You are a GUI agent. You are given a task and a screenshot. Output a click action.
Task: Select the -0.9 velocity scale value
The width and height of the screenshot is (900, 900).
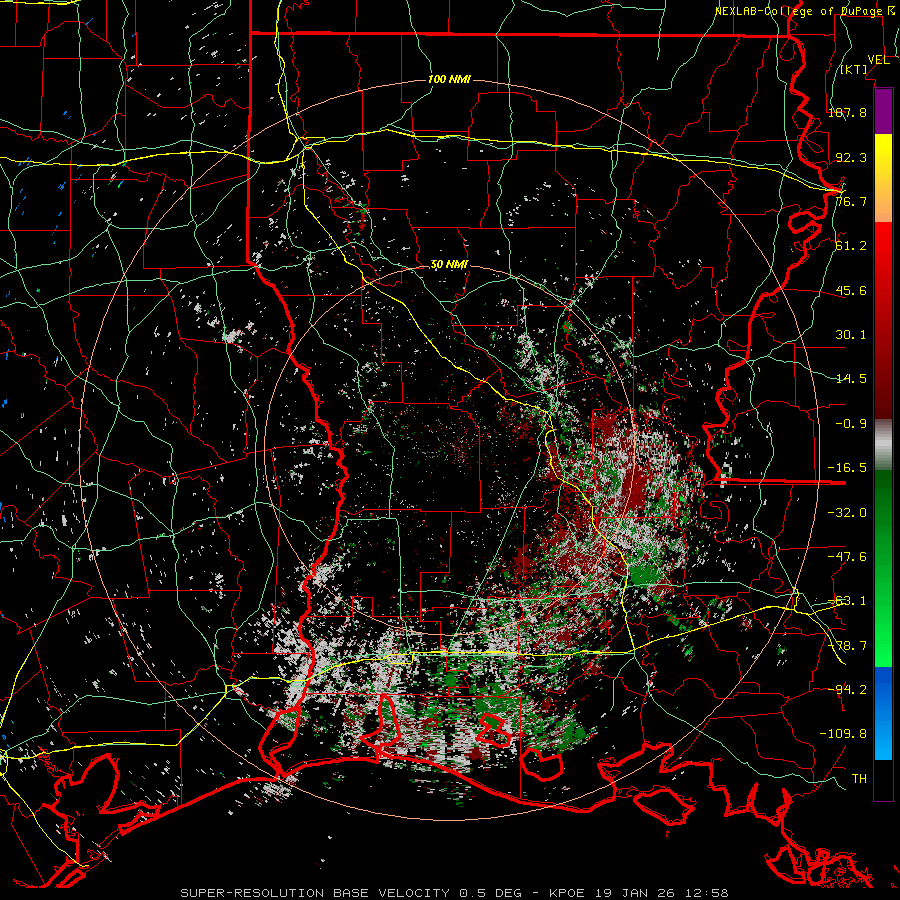(x=851, y=424)
